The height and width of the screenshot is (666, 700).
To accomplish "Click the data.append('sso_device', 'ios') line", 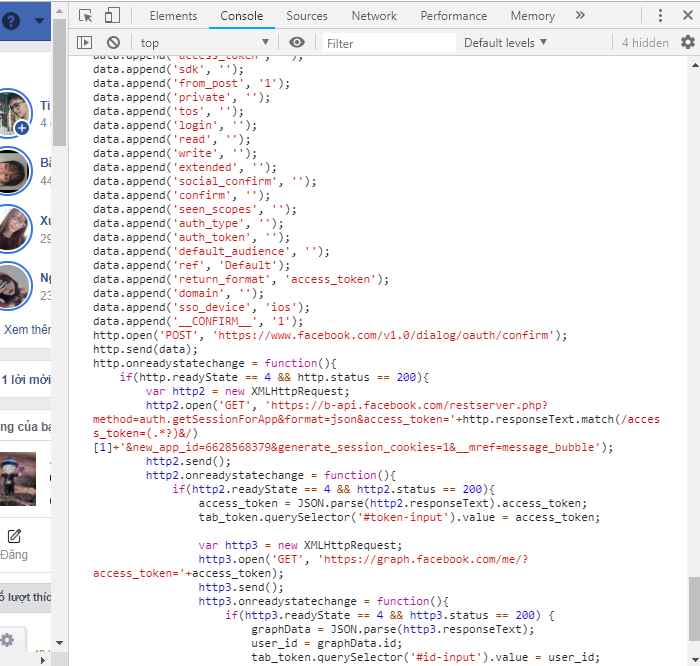I will point(201,307).
